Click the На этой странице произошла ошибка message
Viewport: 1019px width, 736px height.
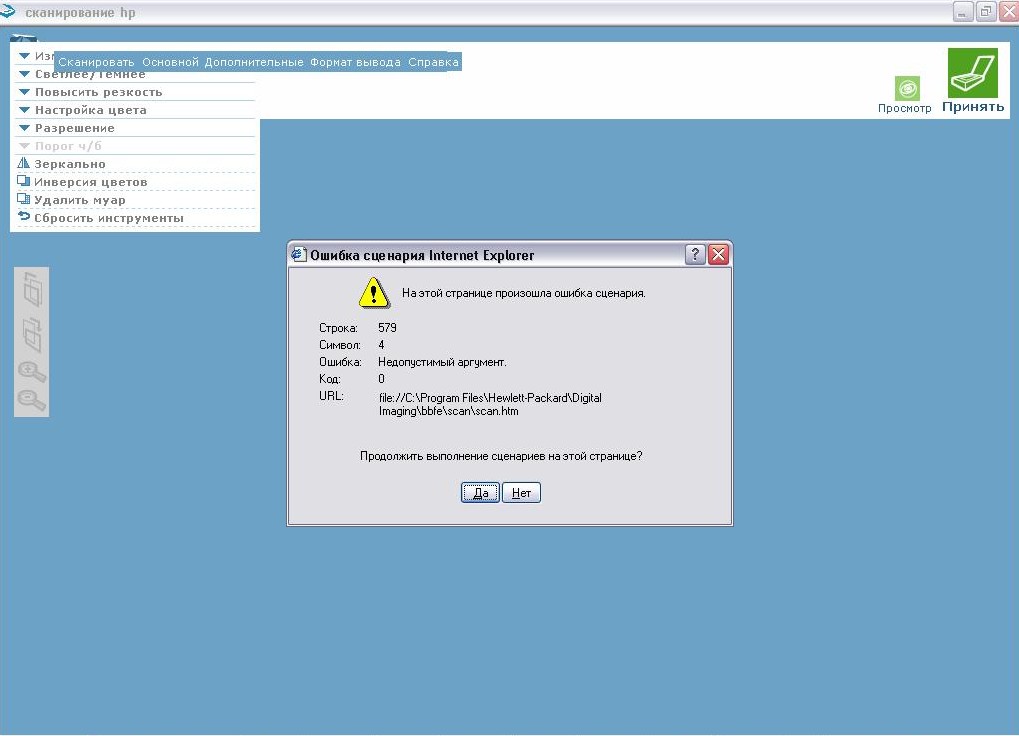tap(523, 293)
